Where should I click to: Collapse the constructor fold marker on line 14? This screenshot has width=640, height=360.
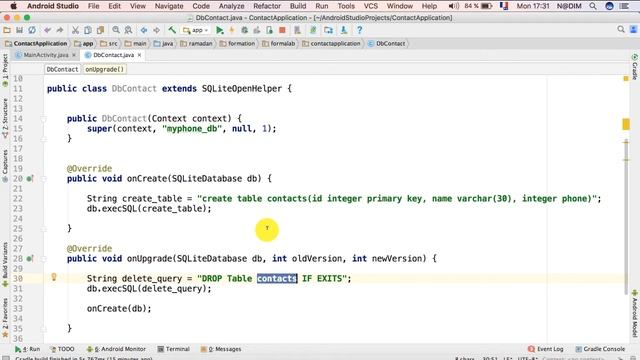[43, 119]
